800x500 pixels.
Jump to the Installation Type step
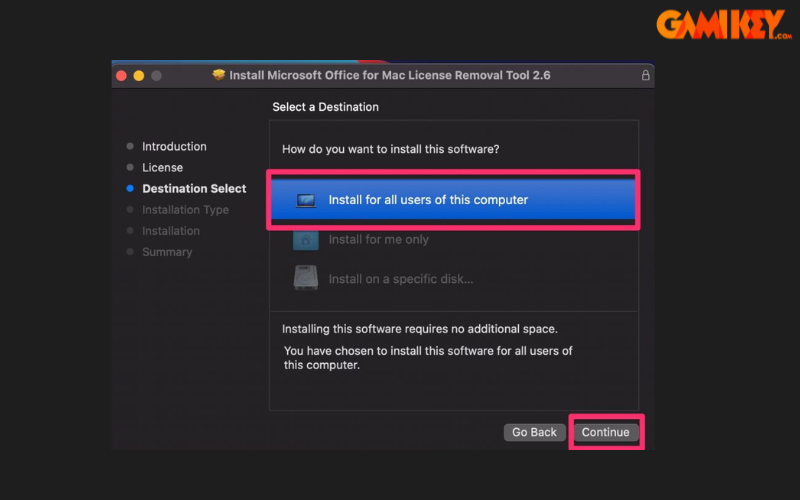pyautogui.click(x=185, y=210)
